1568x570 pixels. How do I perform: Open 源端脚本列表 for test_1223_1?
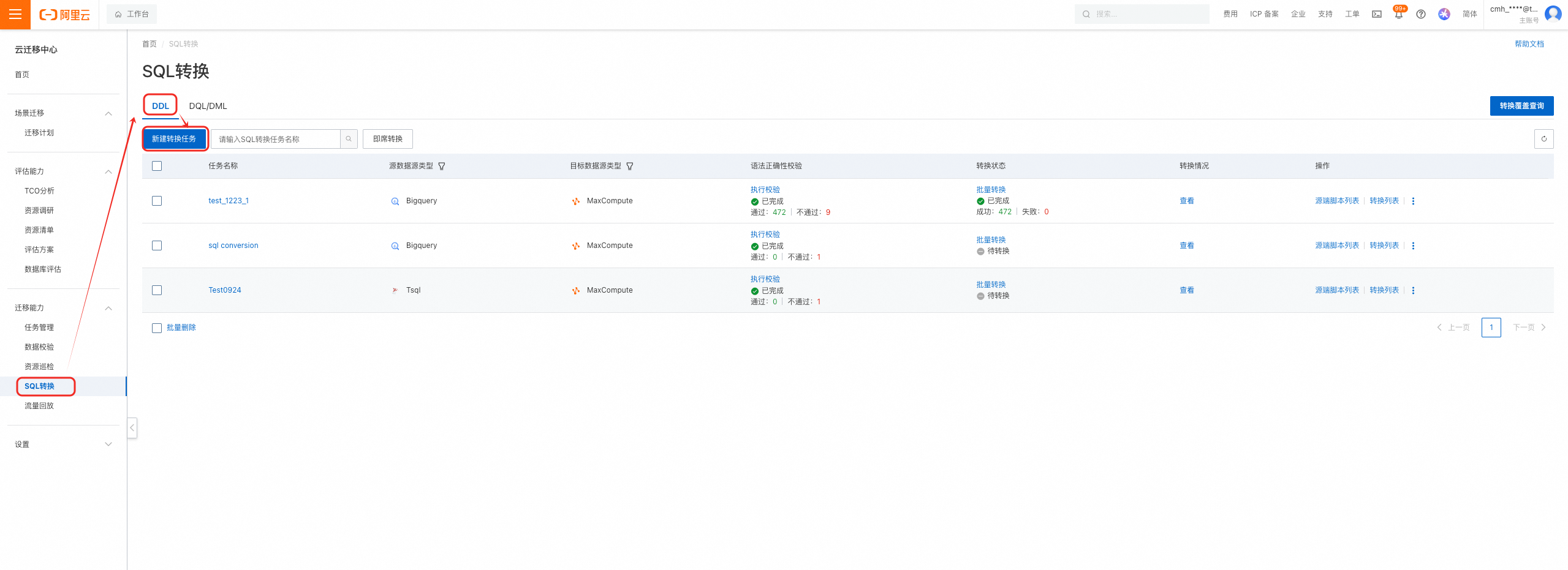point(1337,201)
